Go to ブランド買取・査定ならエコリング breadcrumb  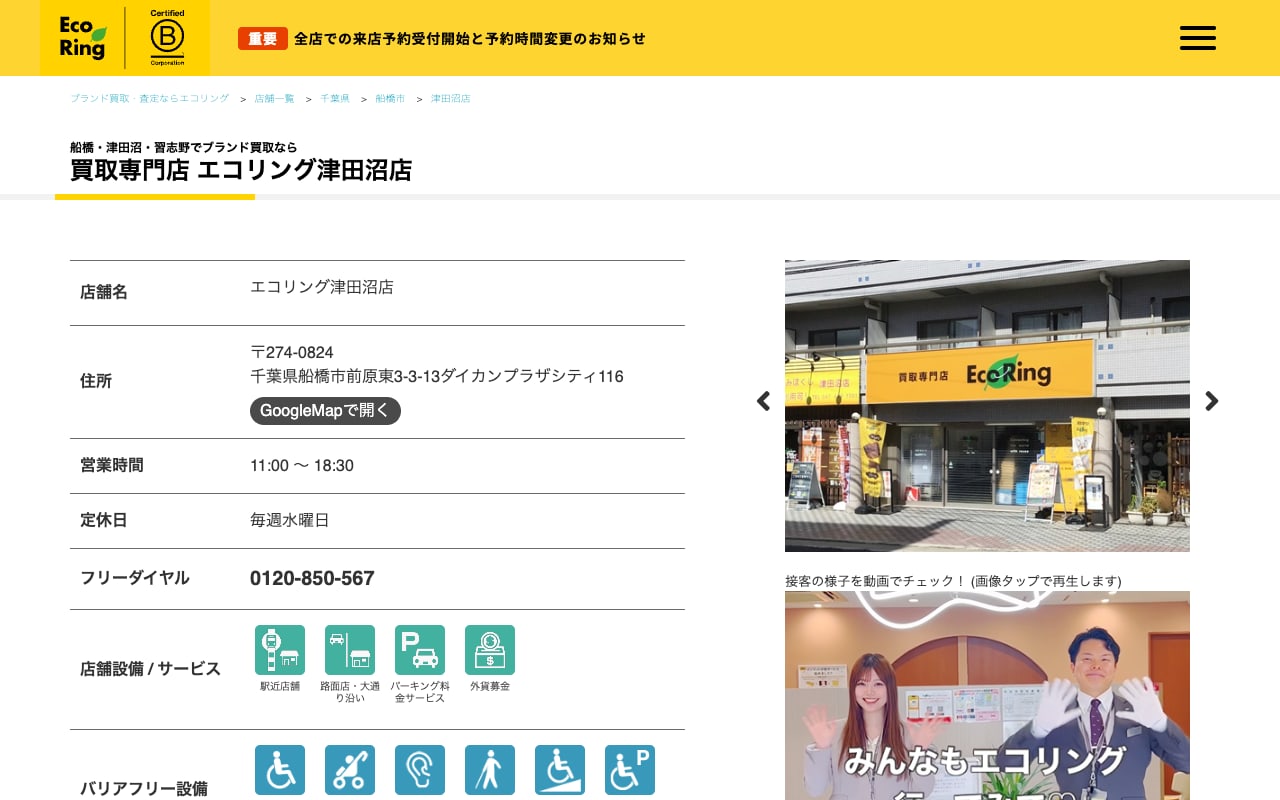tap(150, 98)
